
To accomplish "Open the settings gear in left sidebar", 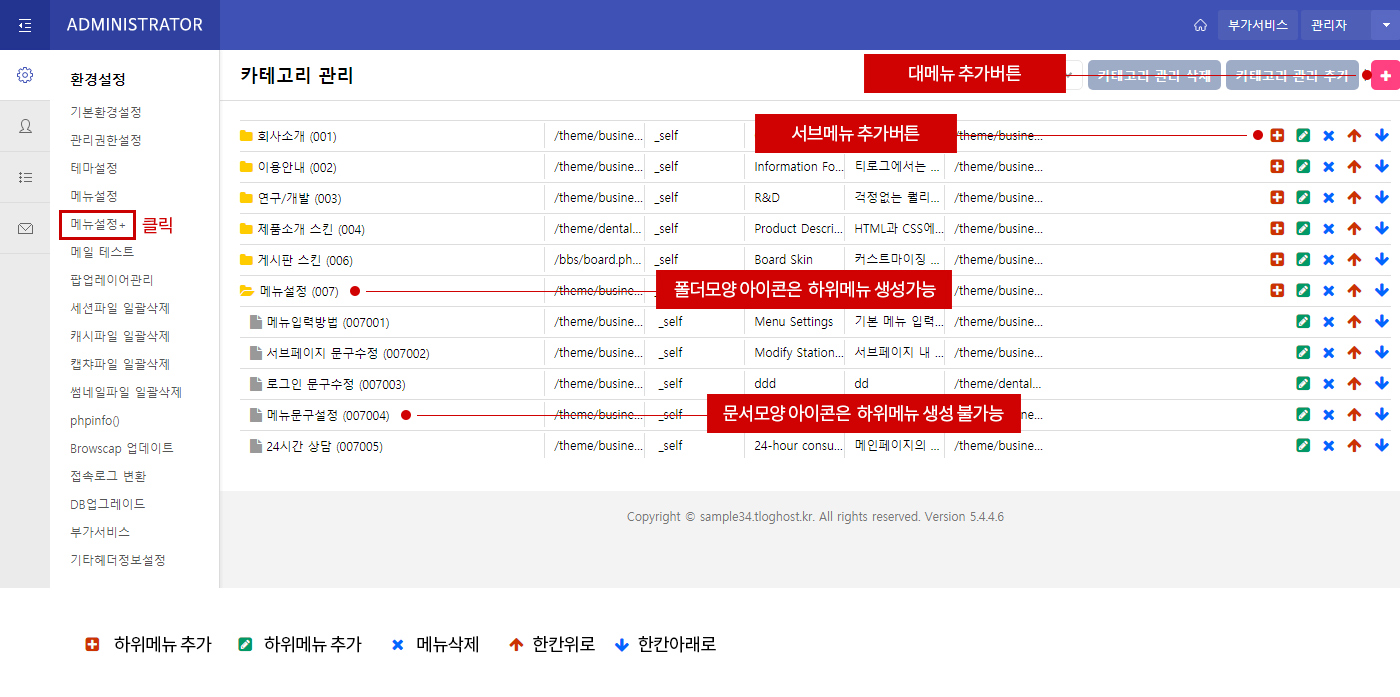I will [x=25, y=75].
